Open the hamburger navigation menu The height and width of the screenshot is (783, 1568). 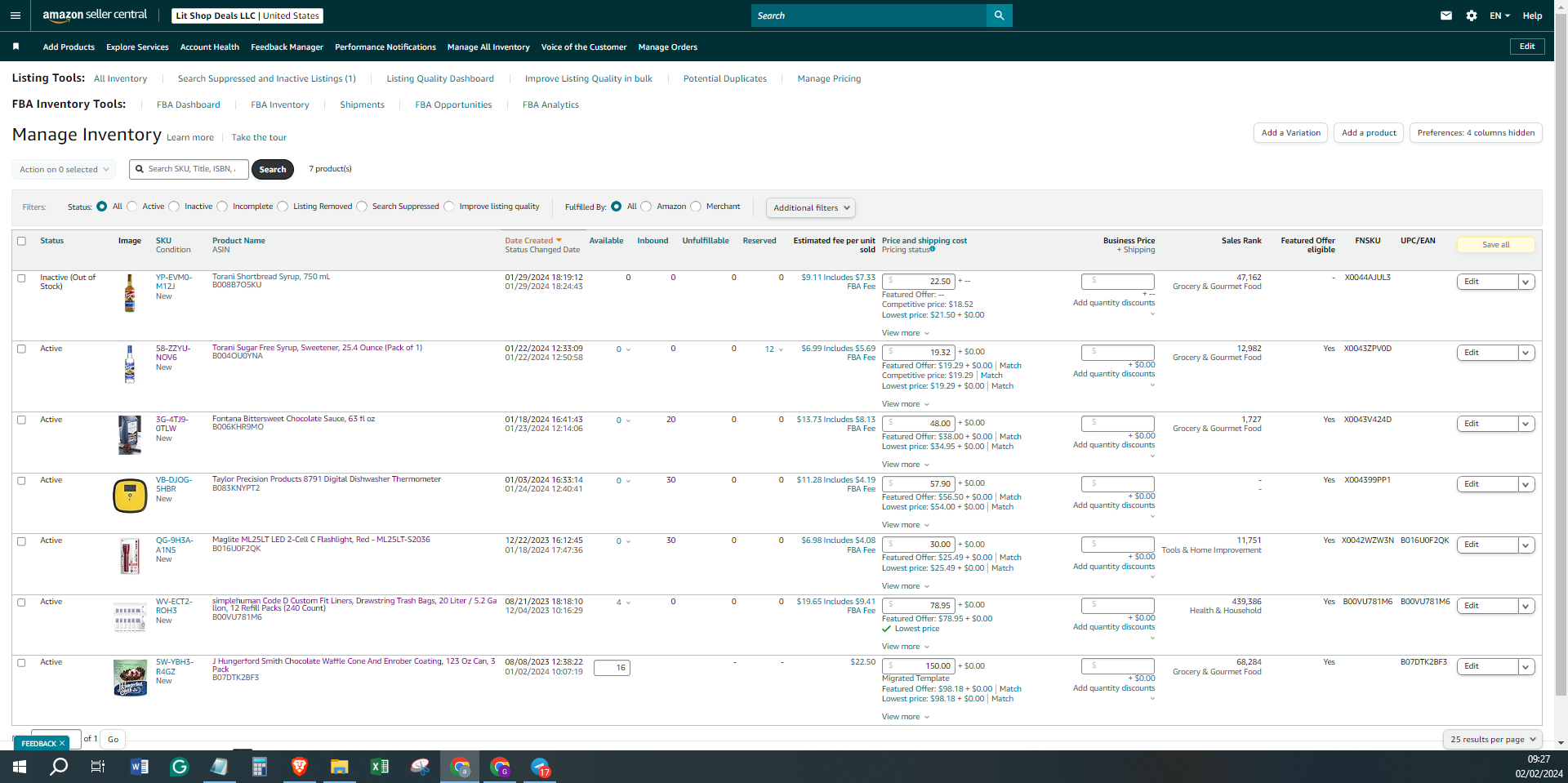16,16
